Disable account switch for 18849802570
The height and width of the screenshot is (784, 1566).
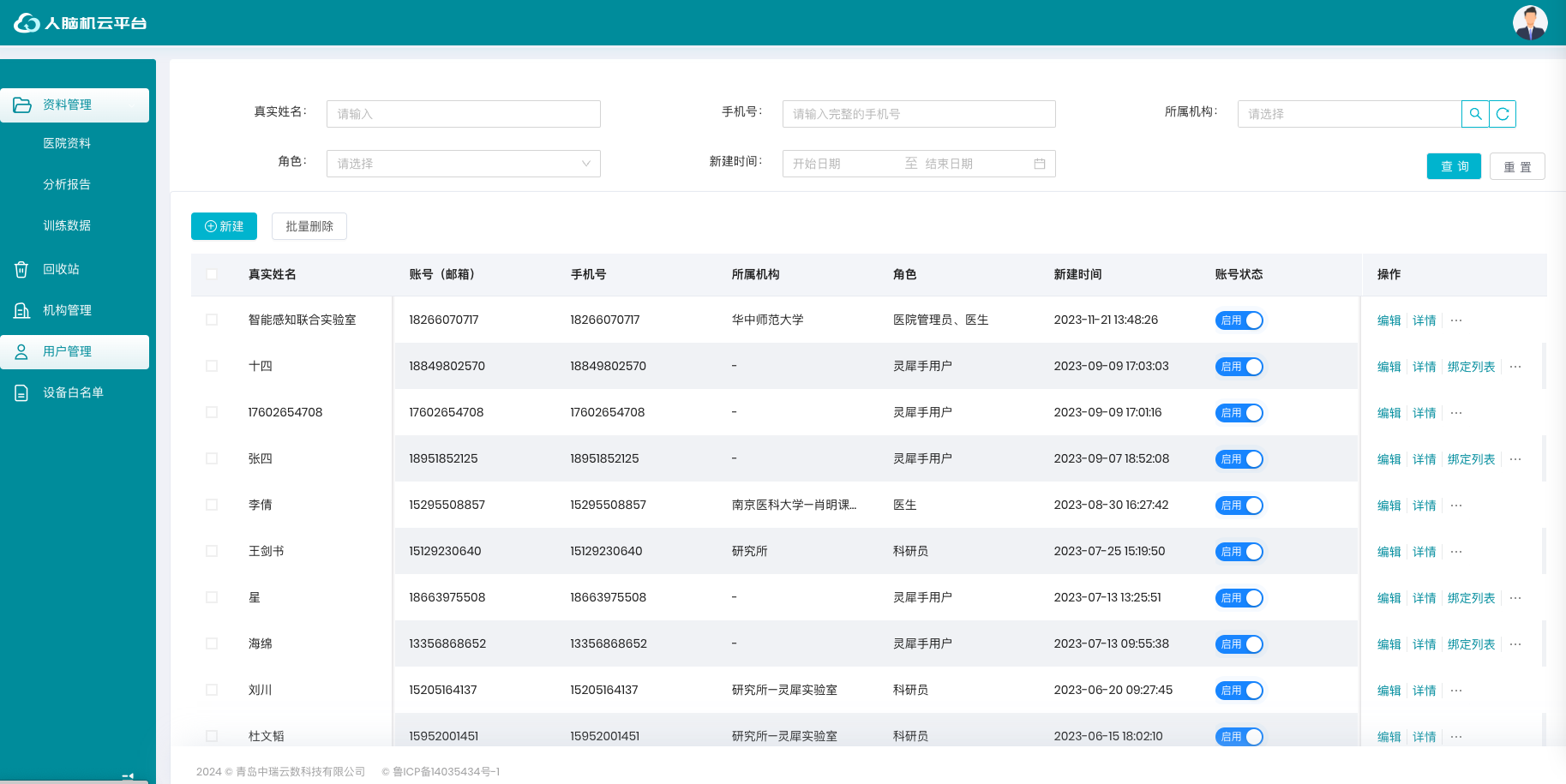click(1239, 367)
